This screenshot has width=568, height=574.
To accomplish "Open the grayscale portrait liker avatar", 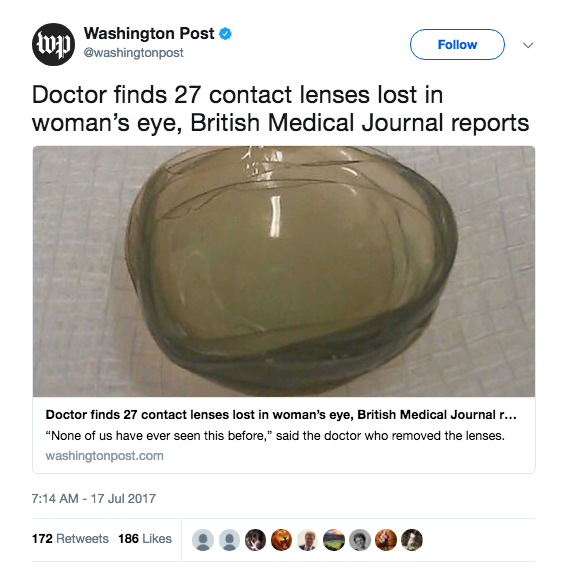I will tap(360, 540).
